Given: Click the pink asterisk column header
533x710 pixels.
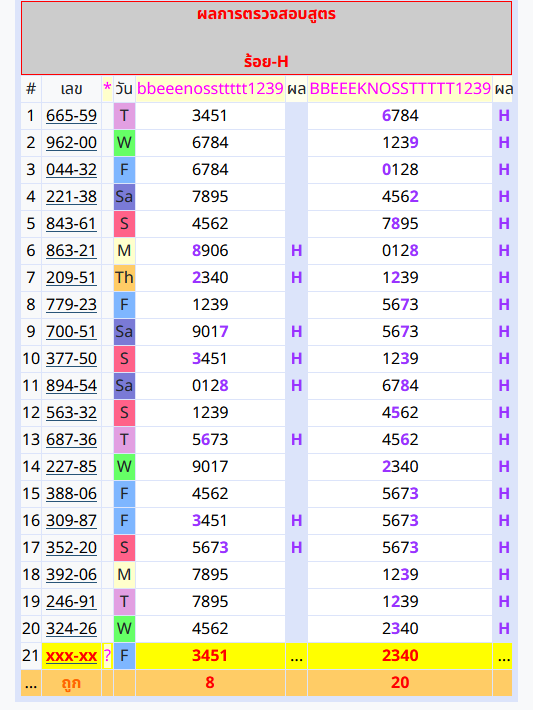Looking at the screenshot, I should tap(107, 87).
